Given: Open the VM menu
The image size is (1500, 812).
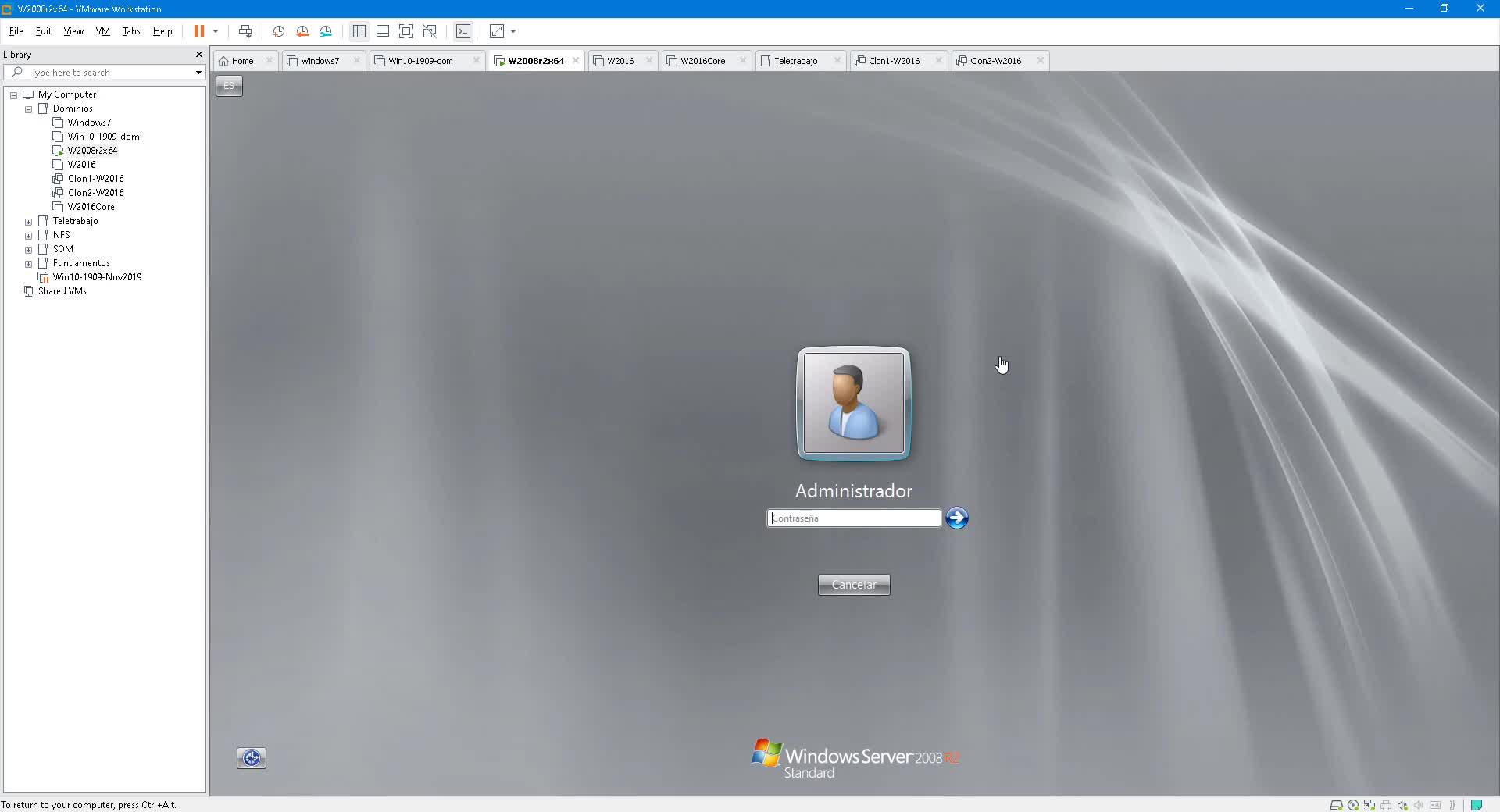Looking at the screenshot, I should (103, 31).
